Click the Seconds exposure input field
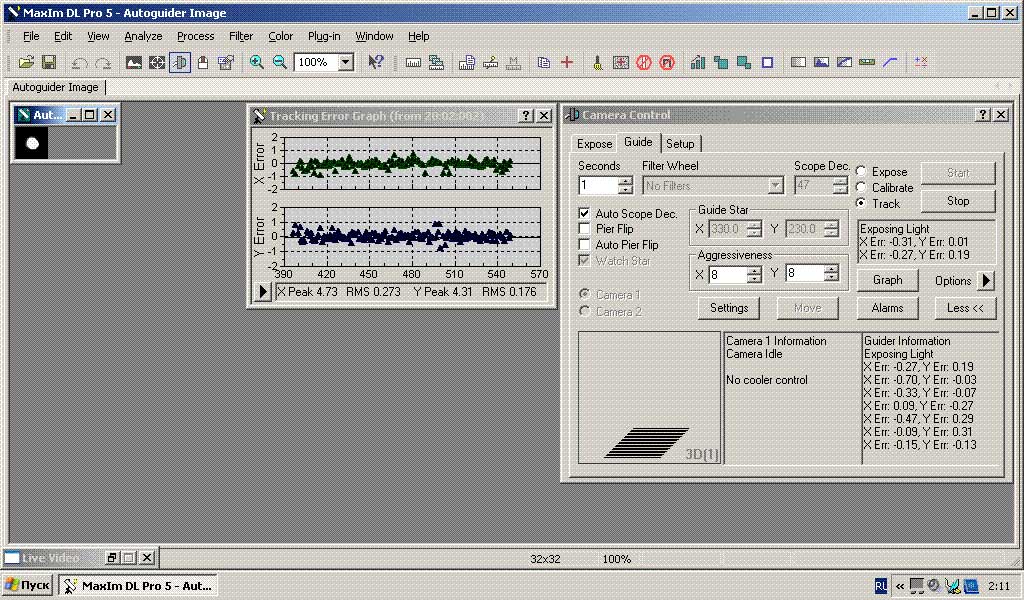This screenshot has height=600, width=1024. (597, 186)
